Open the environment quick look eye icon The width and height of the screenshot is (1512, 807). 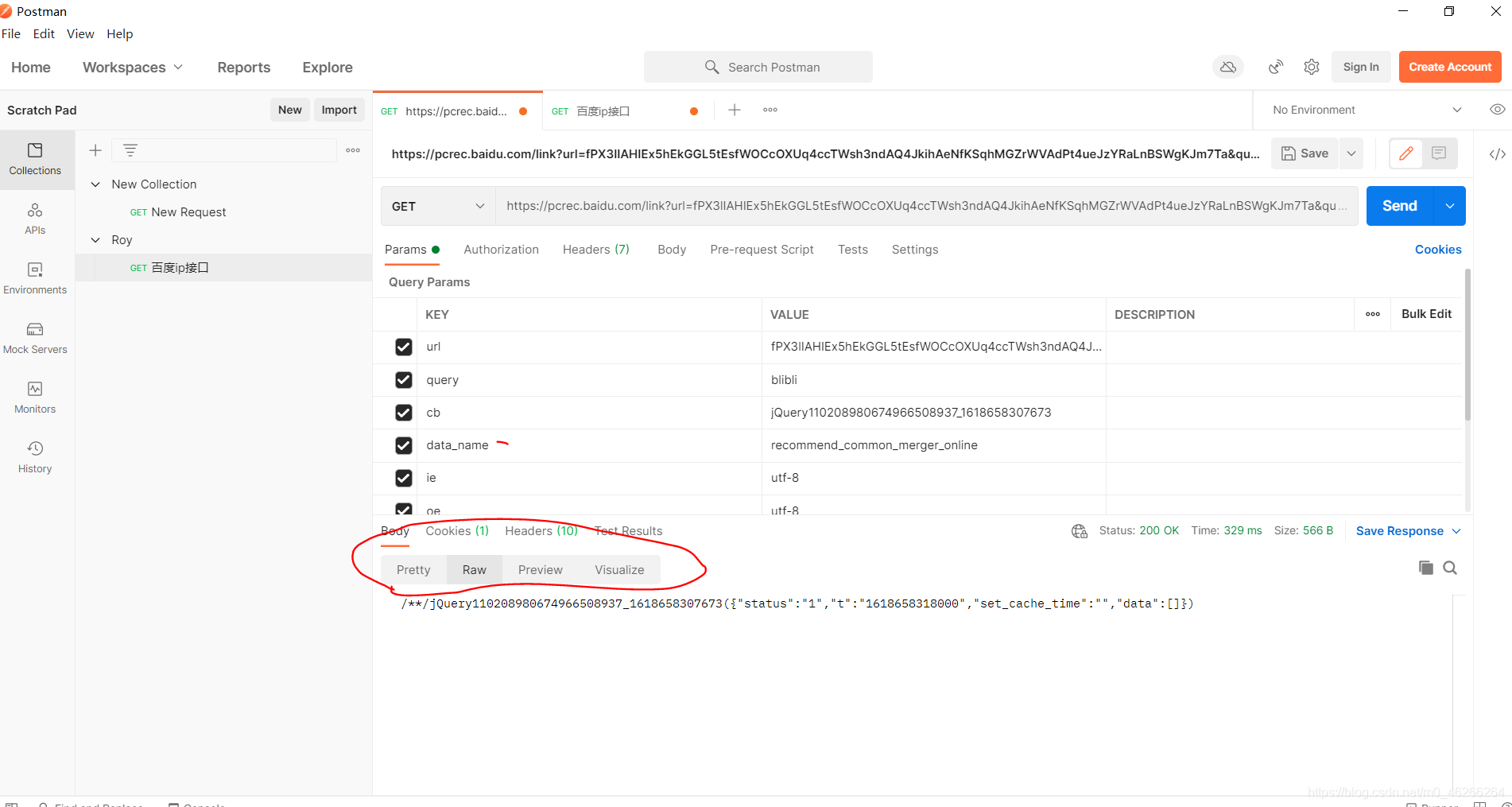point(1497,110)
